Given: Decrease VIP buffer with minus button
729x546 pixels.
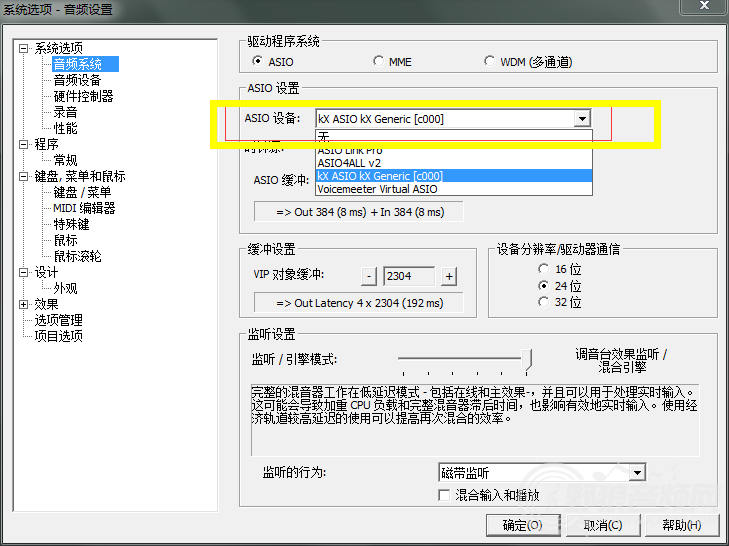Looking at the screenshot, I should coord(369,276).
